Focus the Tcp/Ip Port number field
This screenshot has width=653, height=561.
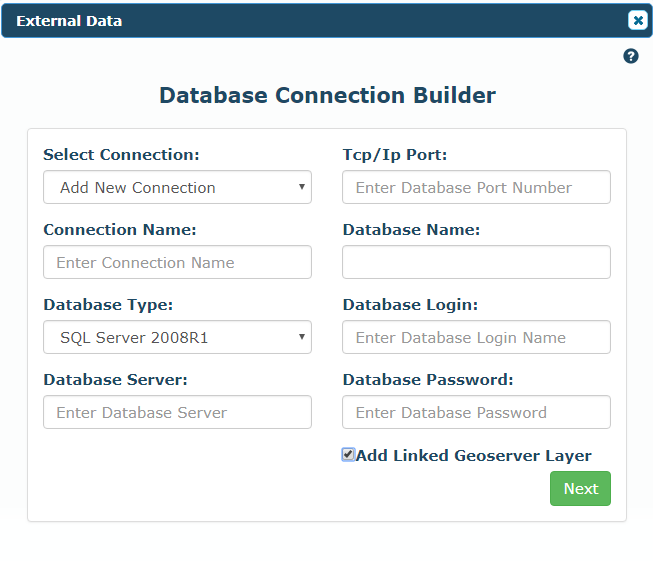click(x=476, y=187)
